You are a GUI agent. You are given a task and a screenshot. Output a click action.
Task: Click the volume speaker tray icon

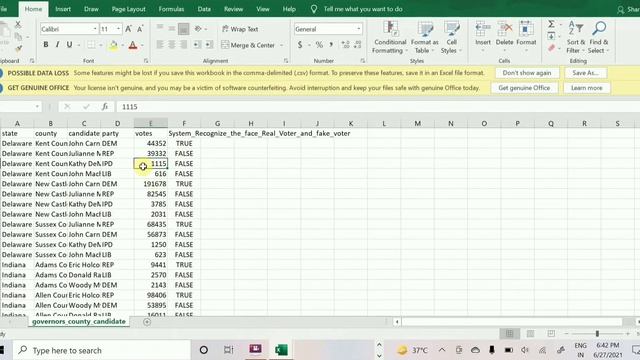[x=525, y=350]
